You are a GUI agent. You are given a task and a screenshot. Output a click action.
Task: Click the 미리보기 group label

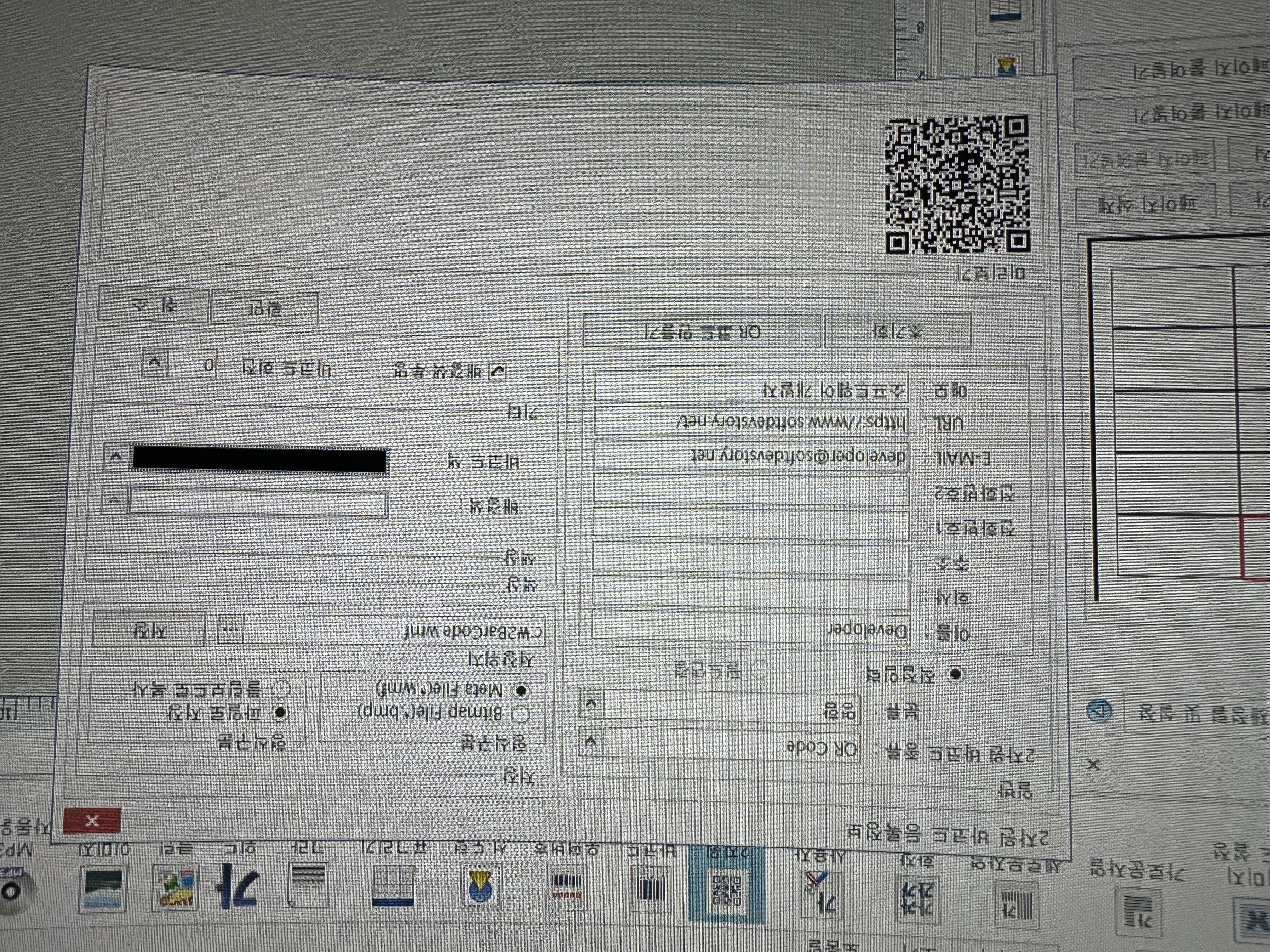click(x=991, y=273)
